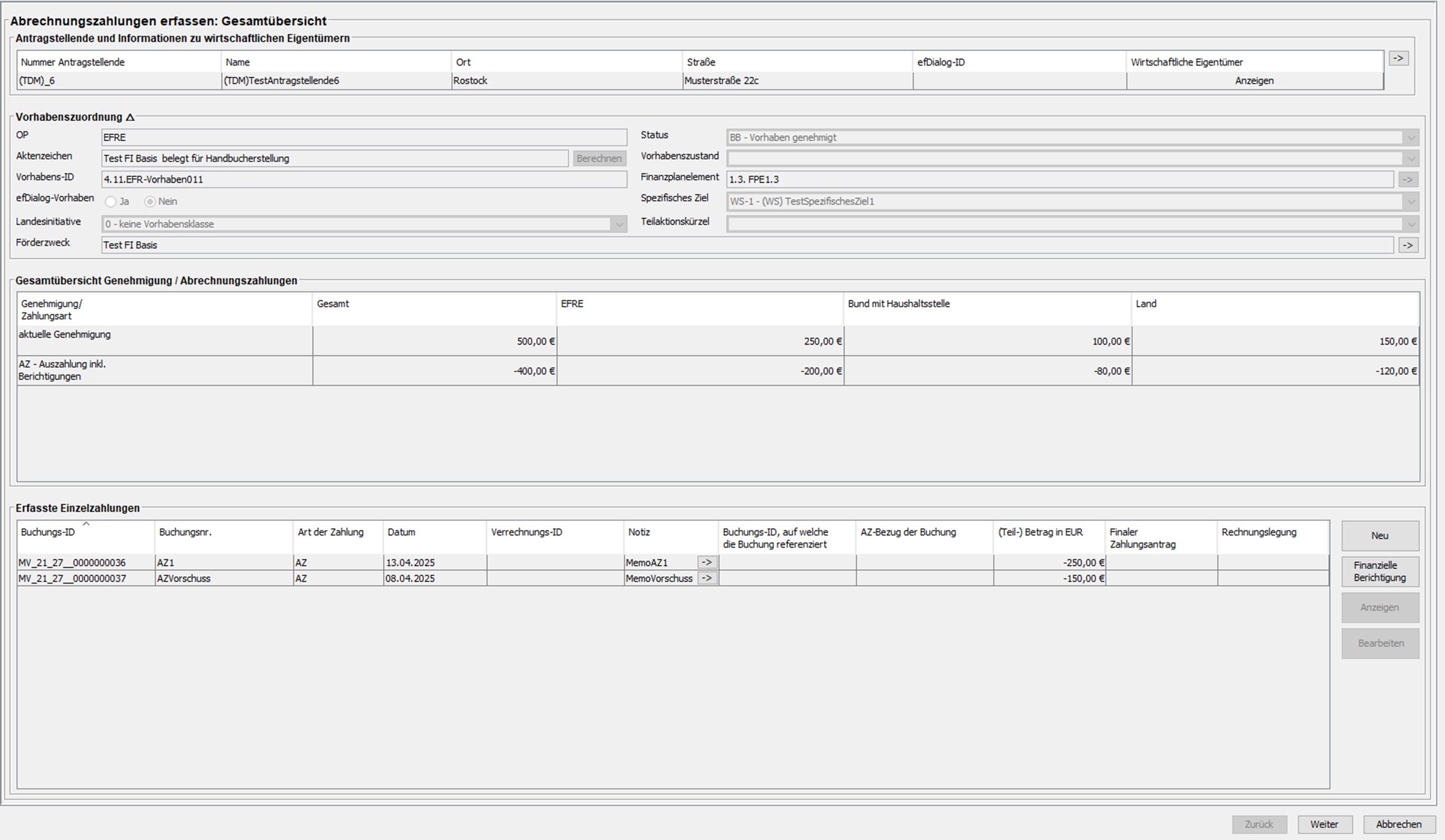
Task: Select Nein for efDialog-Vorhaben
Action: coord(150,202)
